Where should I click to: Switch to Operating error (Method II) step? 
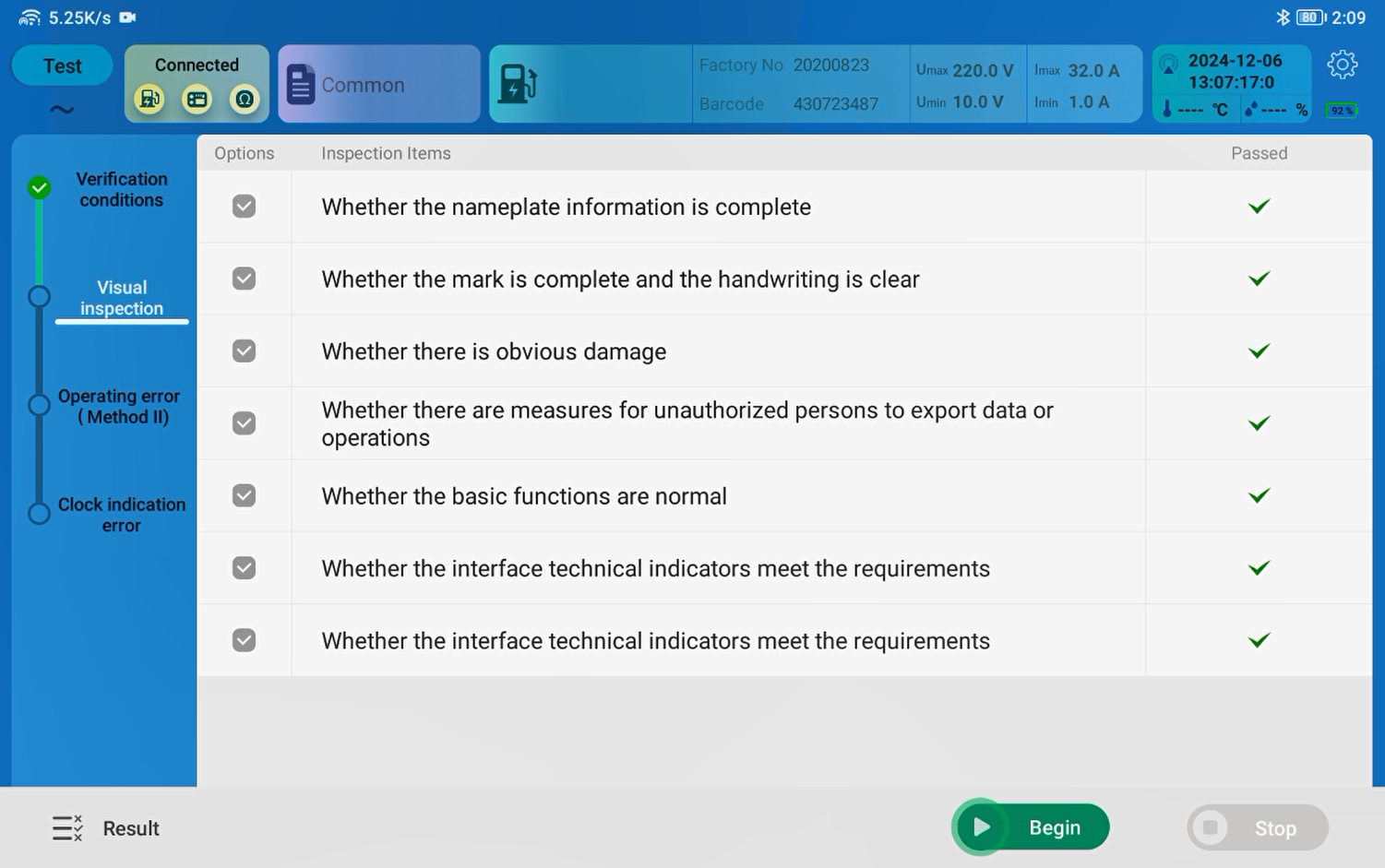click(x=119, y=407)
